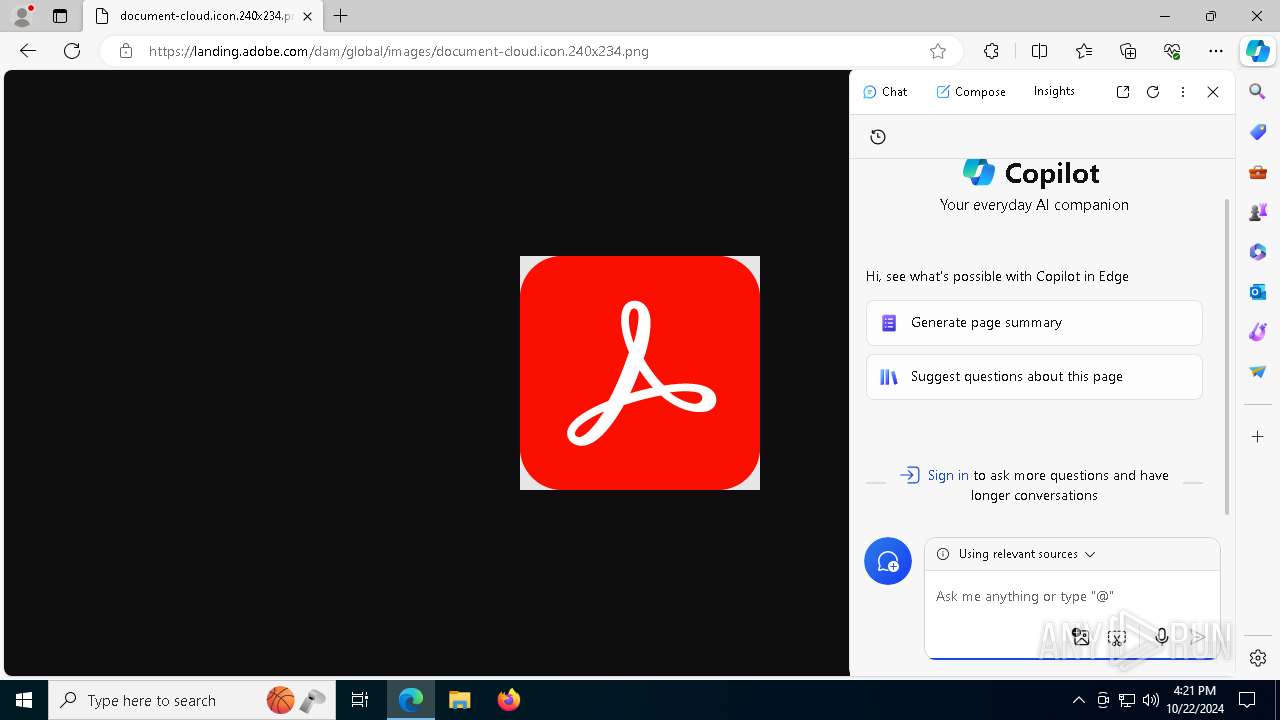The height and width of the screenshot is (720, 1280).
Task: Open sidebar Search icon
Action: (1258, 92)
